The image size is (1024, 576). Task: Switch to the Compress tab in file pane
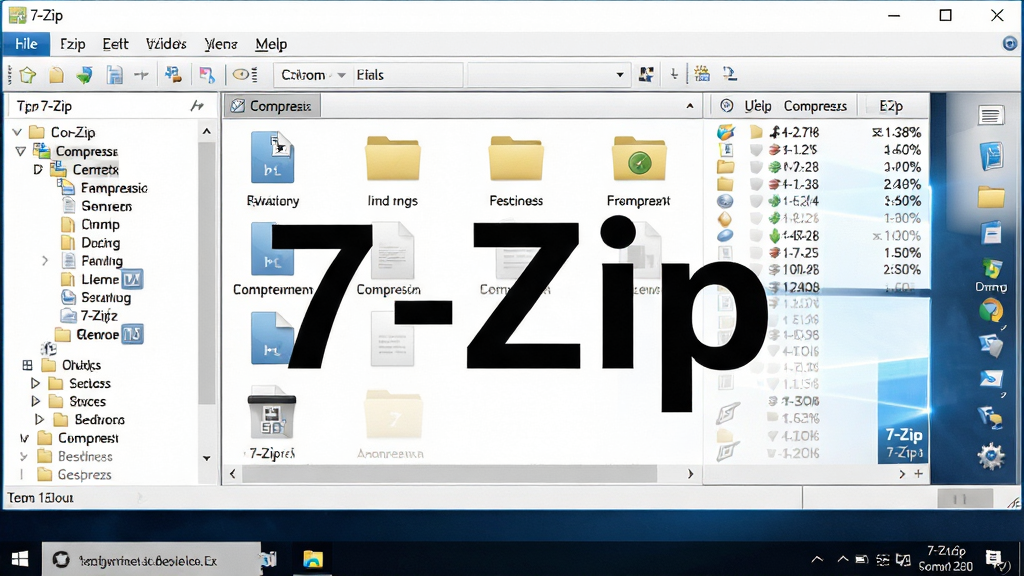272,106
